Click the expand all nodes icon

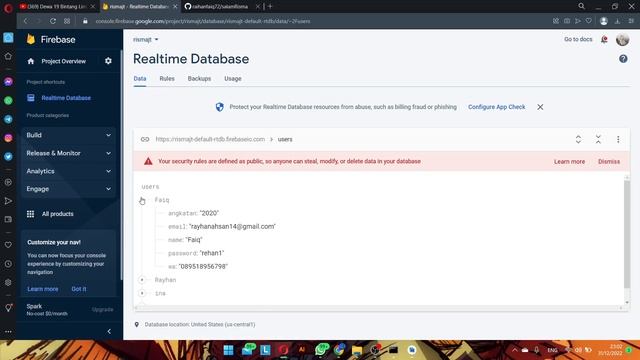578,139
